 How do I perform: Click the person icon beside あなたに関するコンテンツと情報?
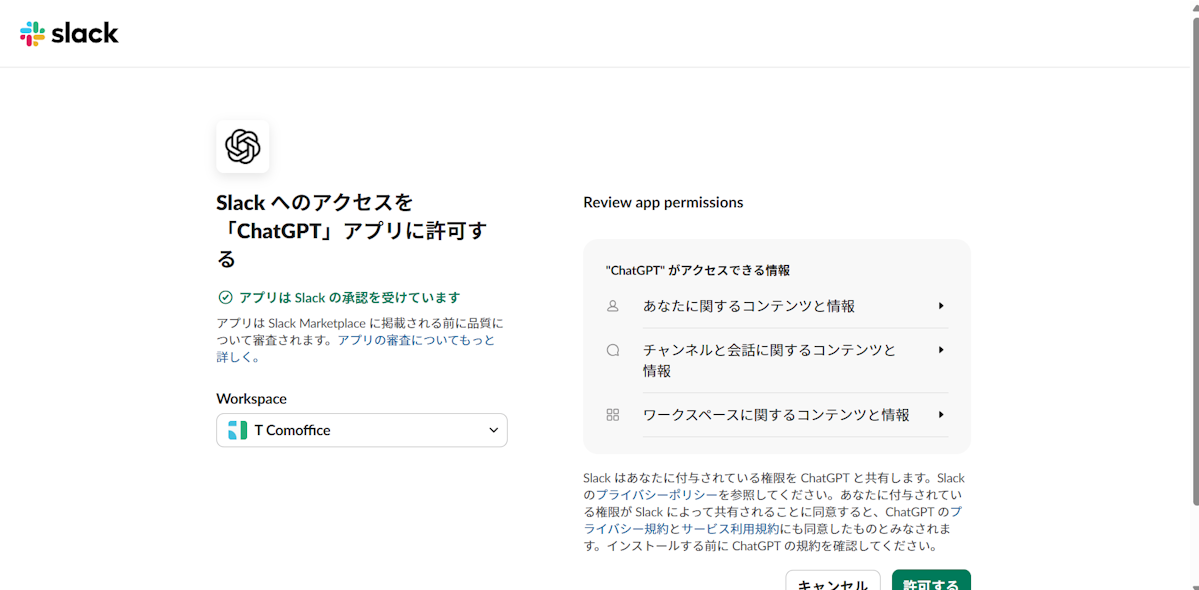tap(613, 306)
